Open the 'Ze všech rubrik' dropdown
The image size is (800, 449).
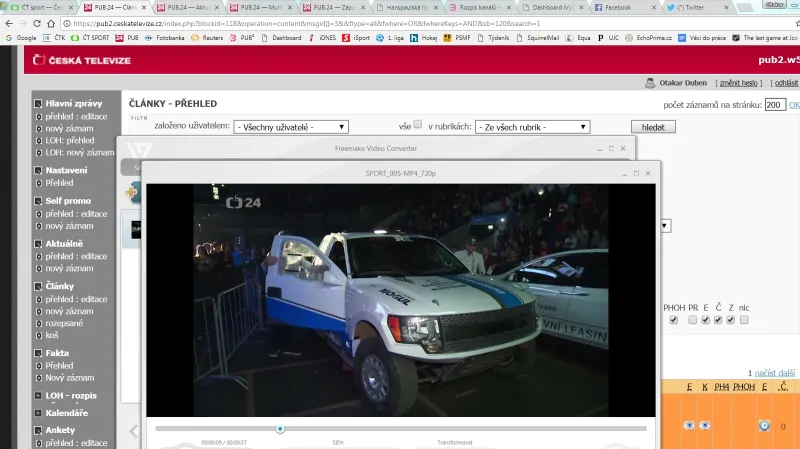[532, 127]
